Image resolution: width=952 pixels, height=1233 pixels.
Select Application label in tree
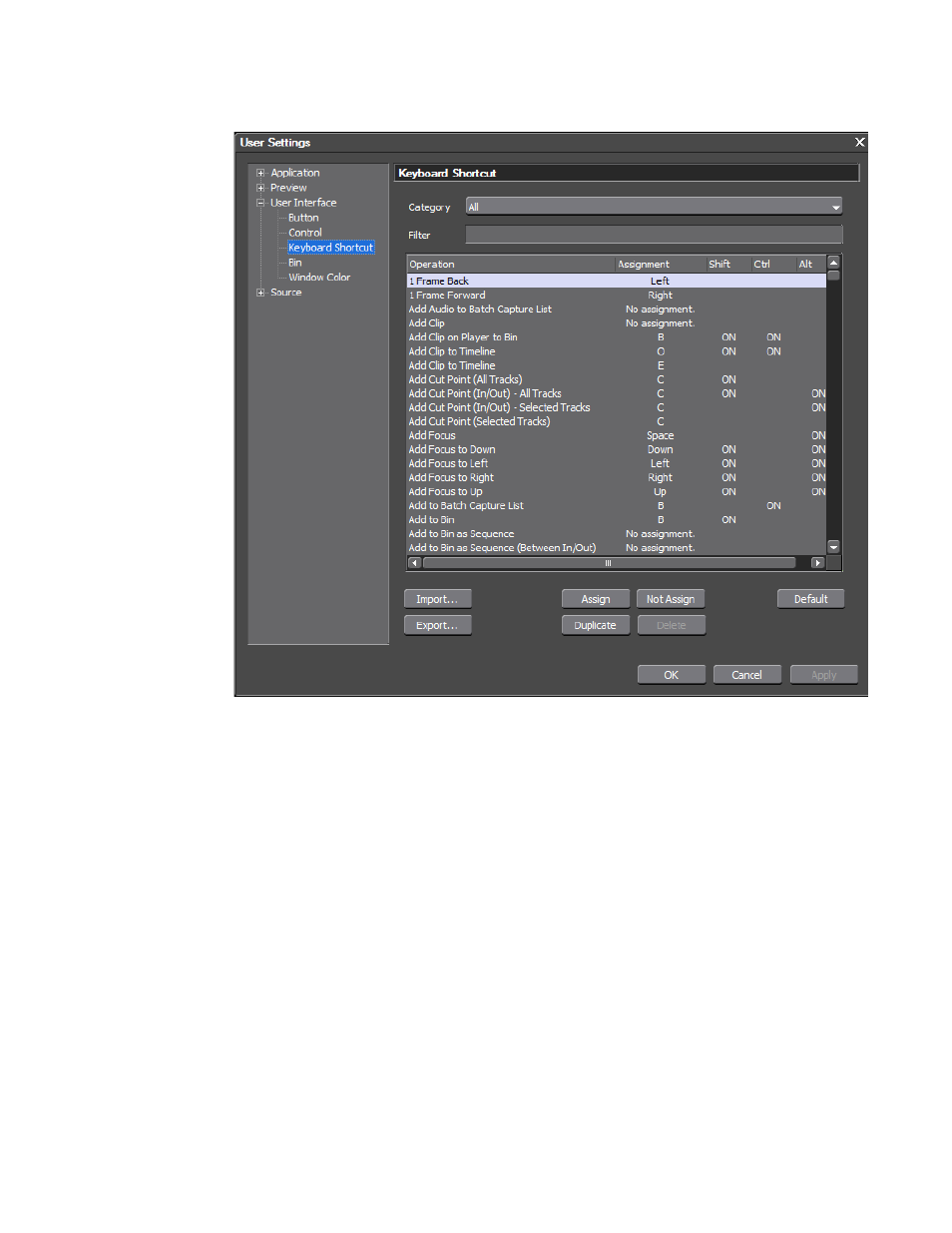point(295,173)
